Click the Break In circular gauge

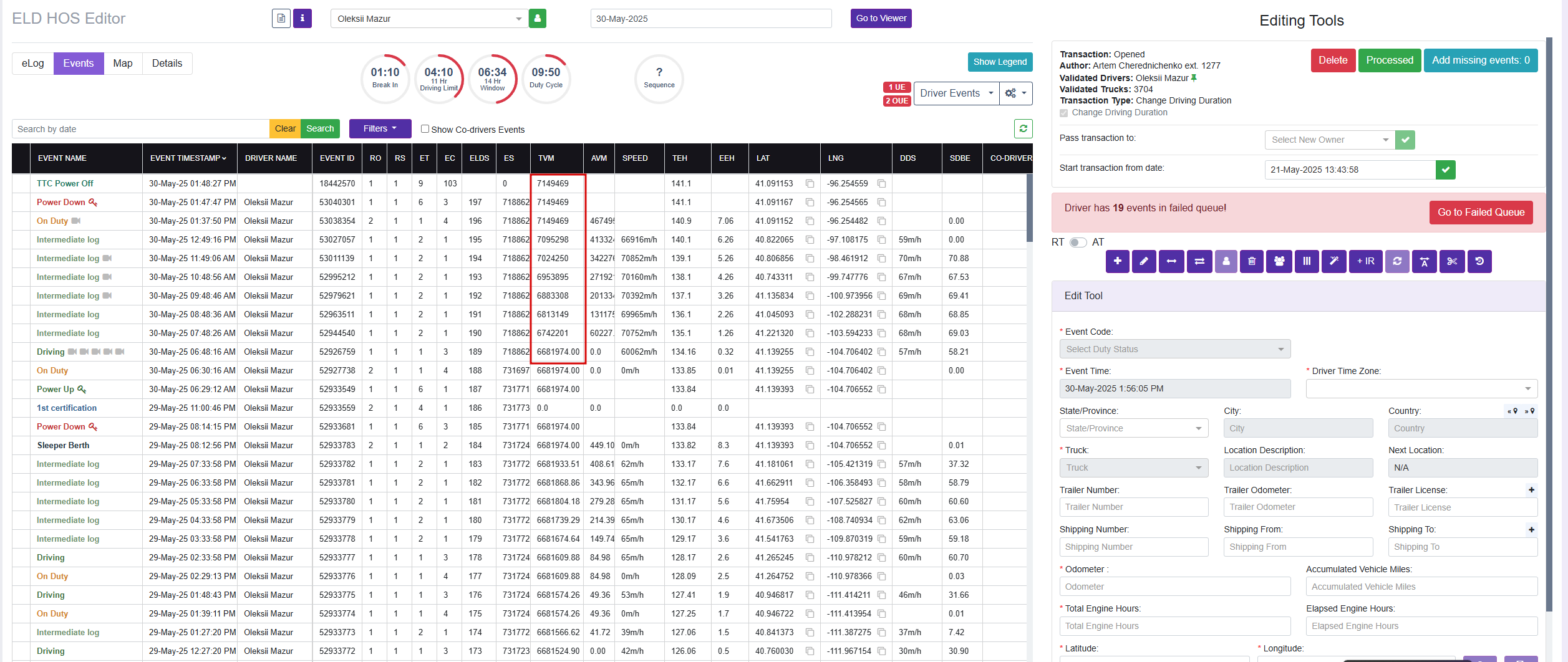(x=385, y=79)
